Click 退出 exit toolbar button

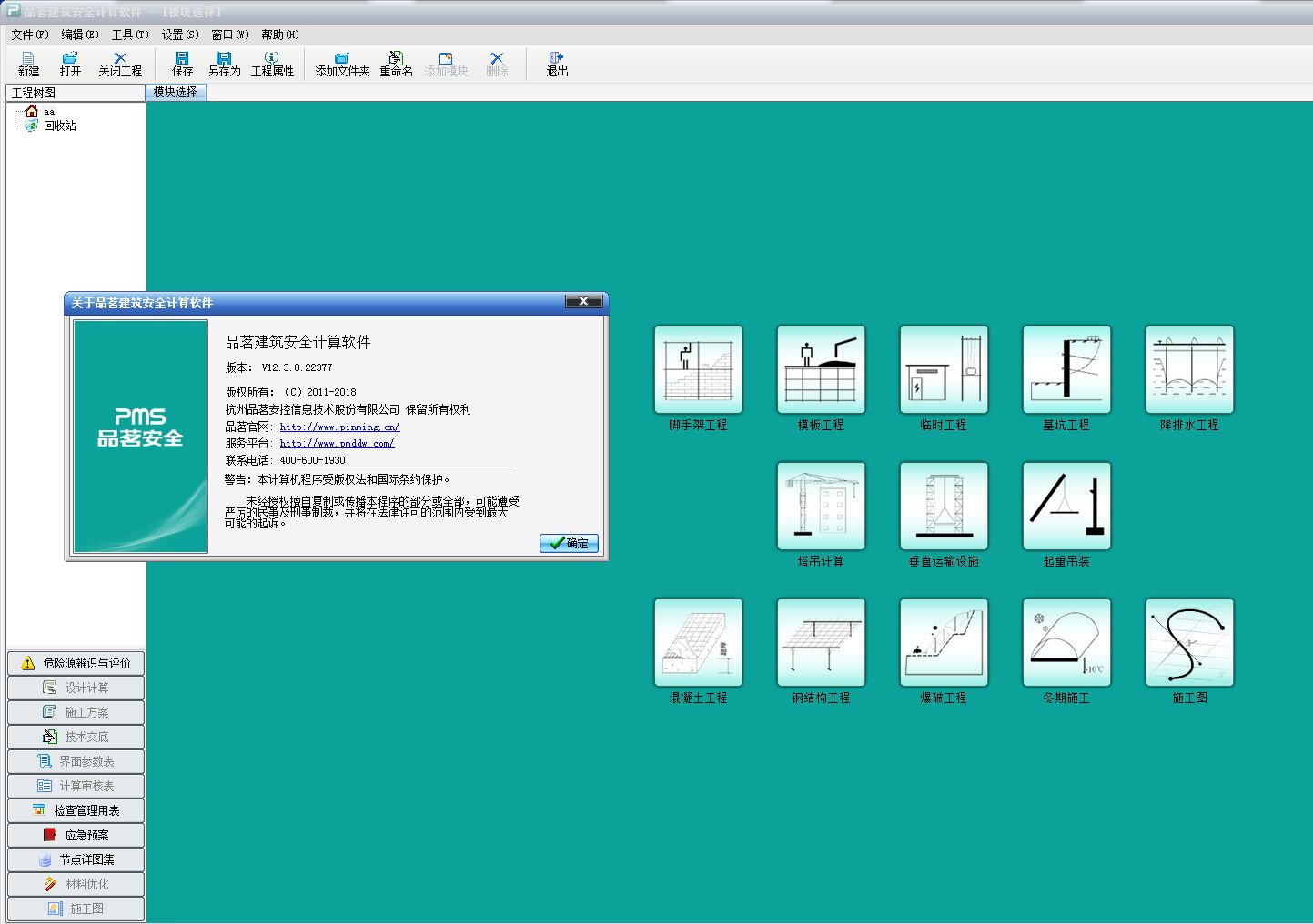557,64
